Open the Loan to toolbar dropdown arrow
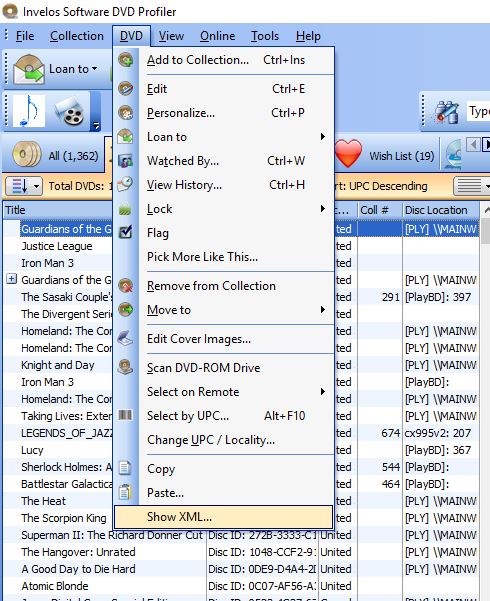Screen dimensions: 490x601 click(94, 69)
